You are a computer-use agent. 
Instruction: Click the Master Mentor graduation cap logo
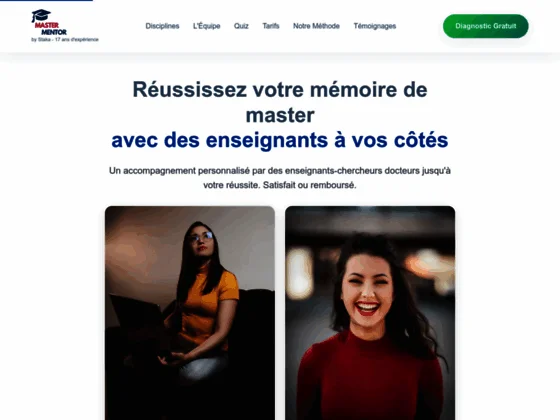click(41, 15)
